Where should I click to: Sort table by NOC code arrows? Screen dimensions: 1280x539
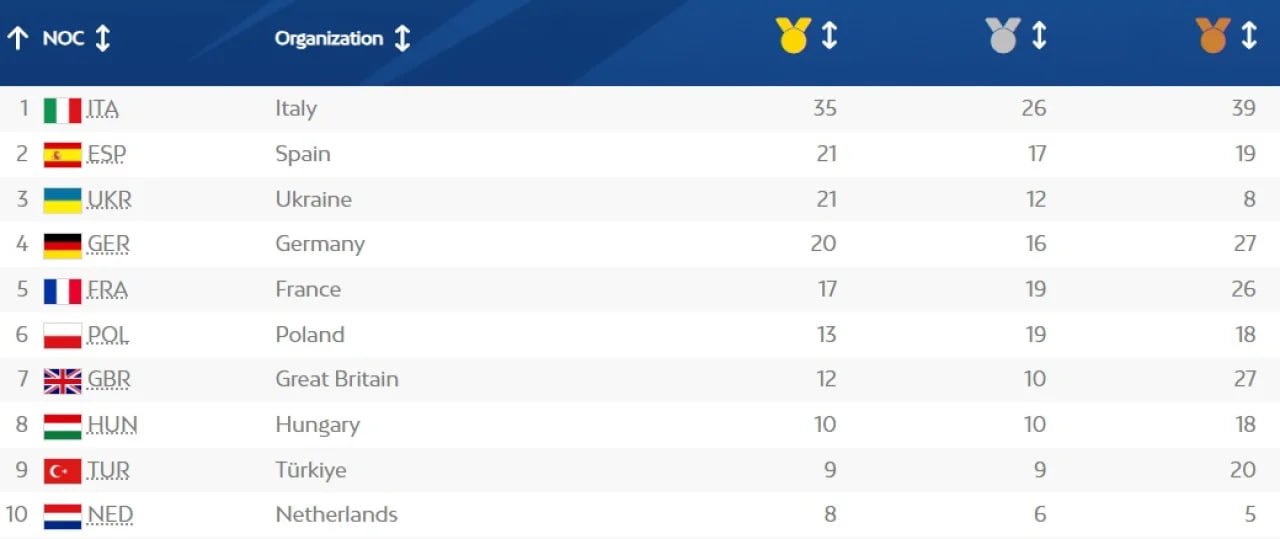tap(102, 39)
